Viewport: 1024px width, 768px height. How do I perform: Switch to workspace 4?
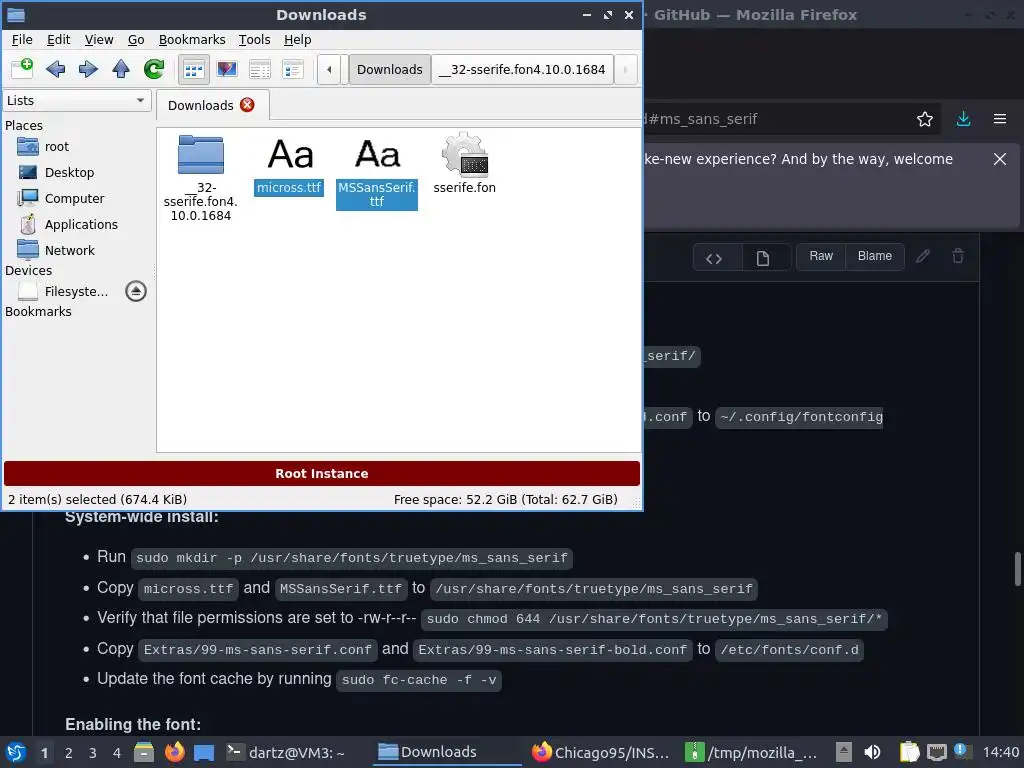coord(117,753)
